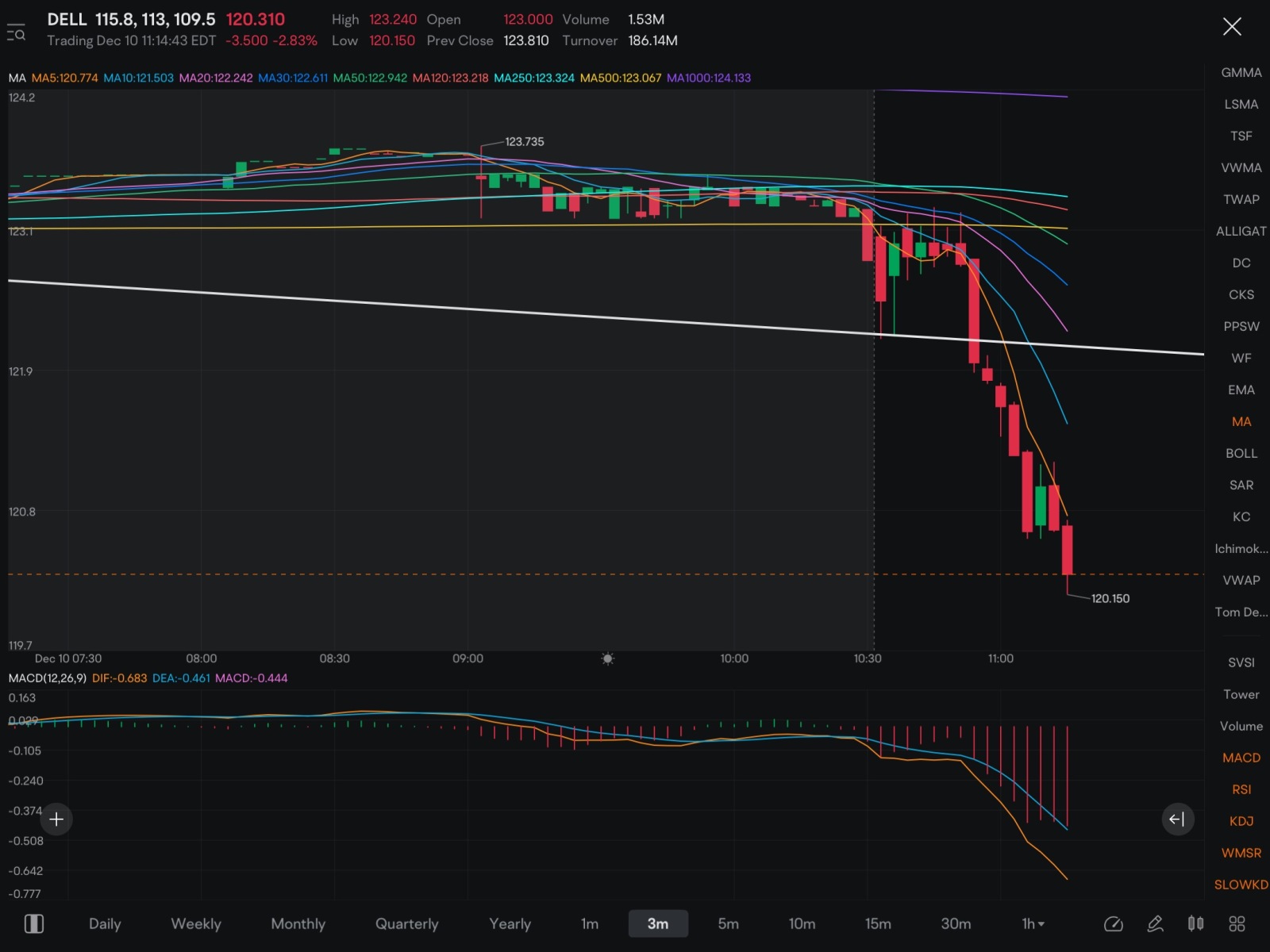
Task: Tap the DELL ticker title
Action: (x=67, y=19)
